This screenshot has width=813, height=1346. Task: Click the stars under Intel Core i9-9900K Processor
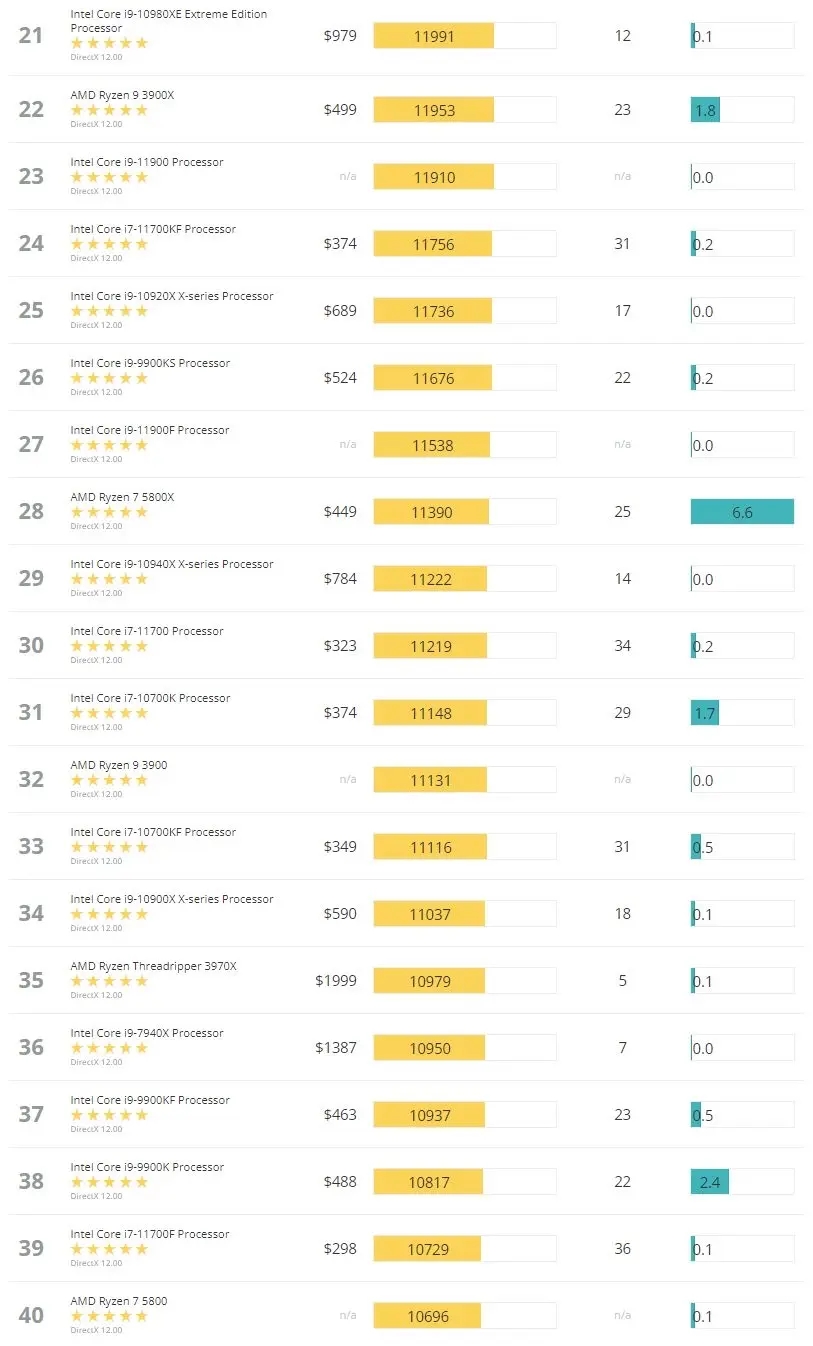tap(109, 1182)
